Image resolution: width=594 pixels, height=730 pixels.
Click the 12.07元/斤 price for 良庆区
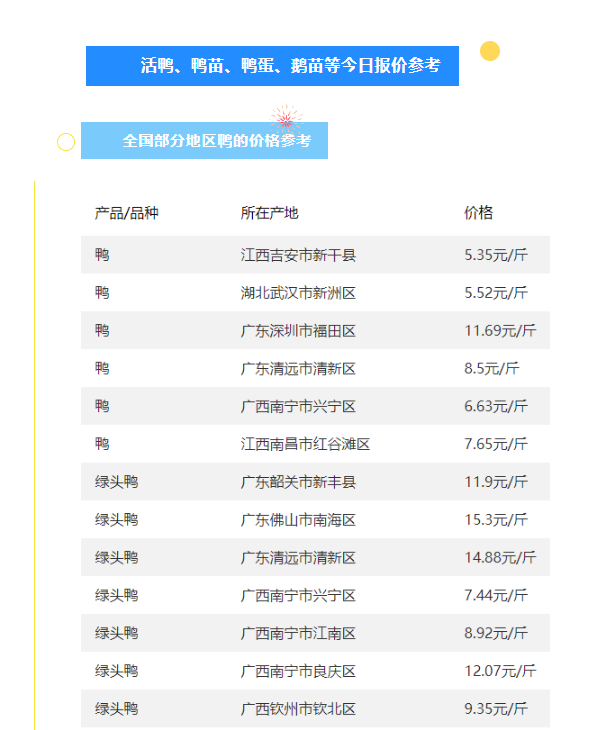tap(500, 671)
